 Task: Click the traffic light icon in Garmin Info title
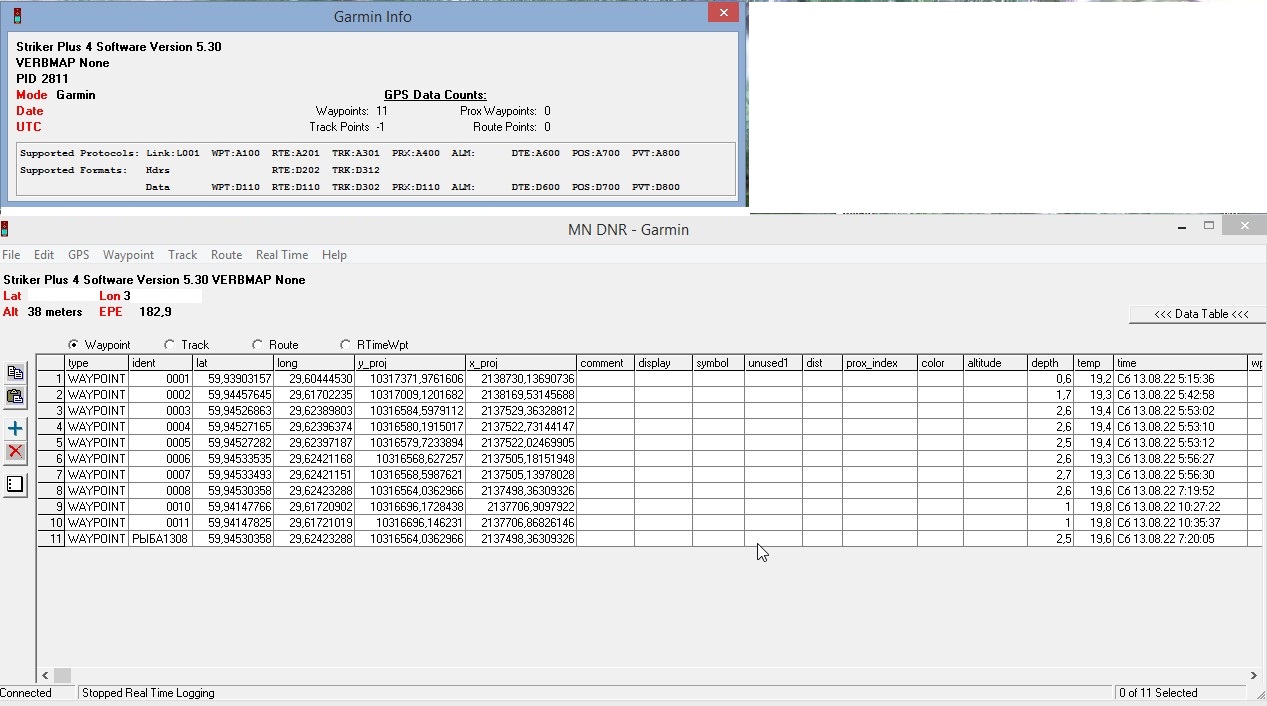click(x=17, y=16)
